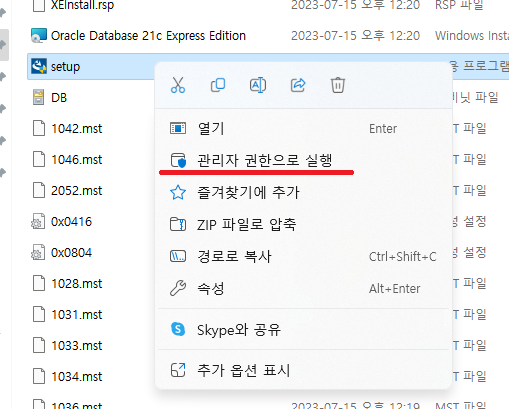Viewport: 521px width, 409px height.
Task: Select the XEInstall.rsp file
Action: click(x=82, y=5)
